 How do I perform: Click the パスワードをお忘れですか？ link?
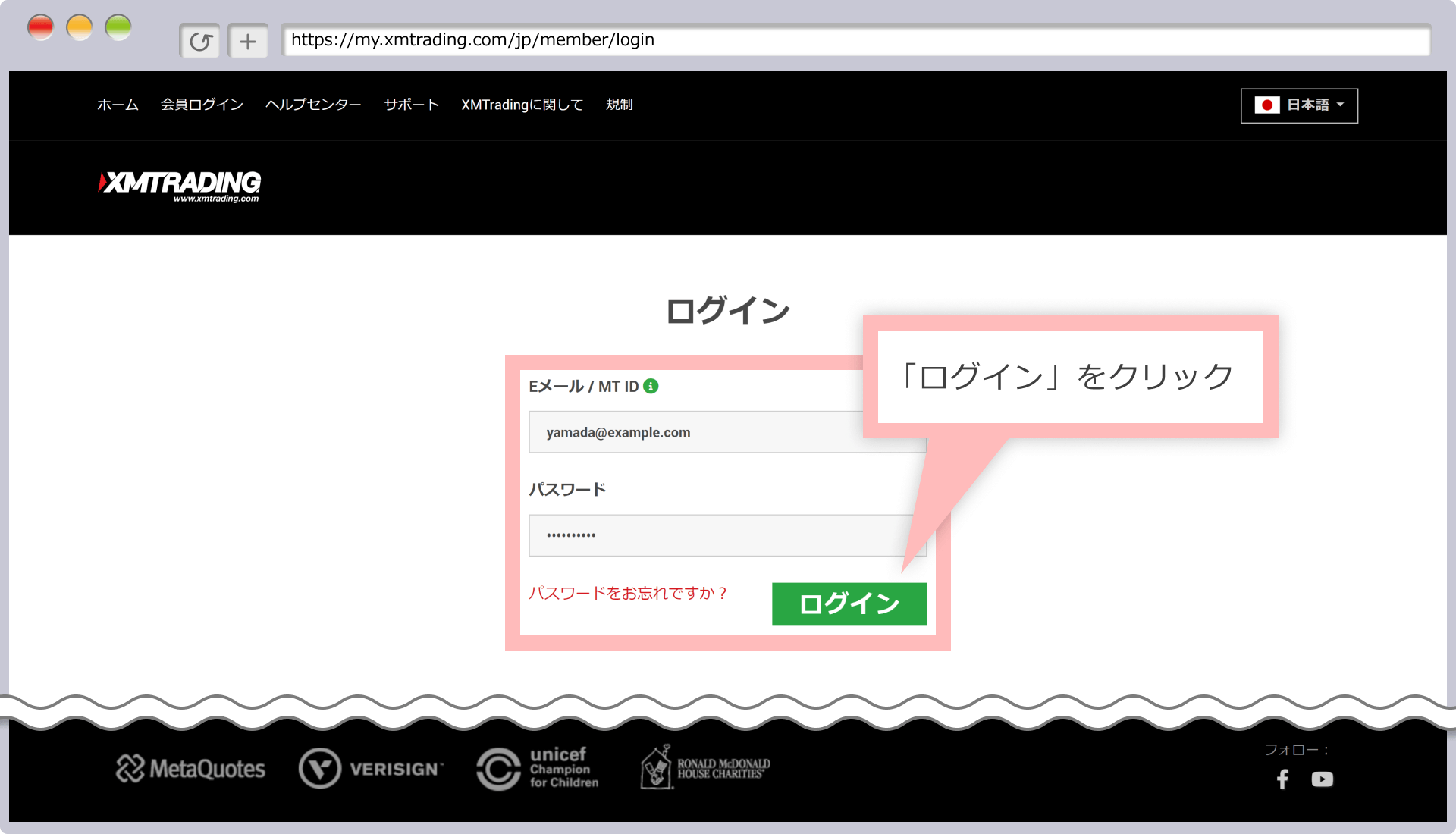pyautogui.click(x=628, y=593)
